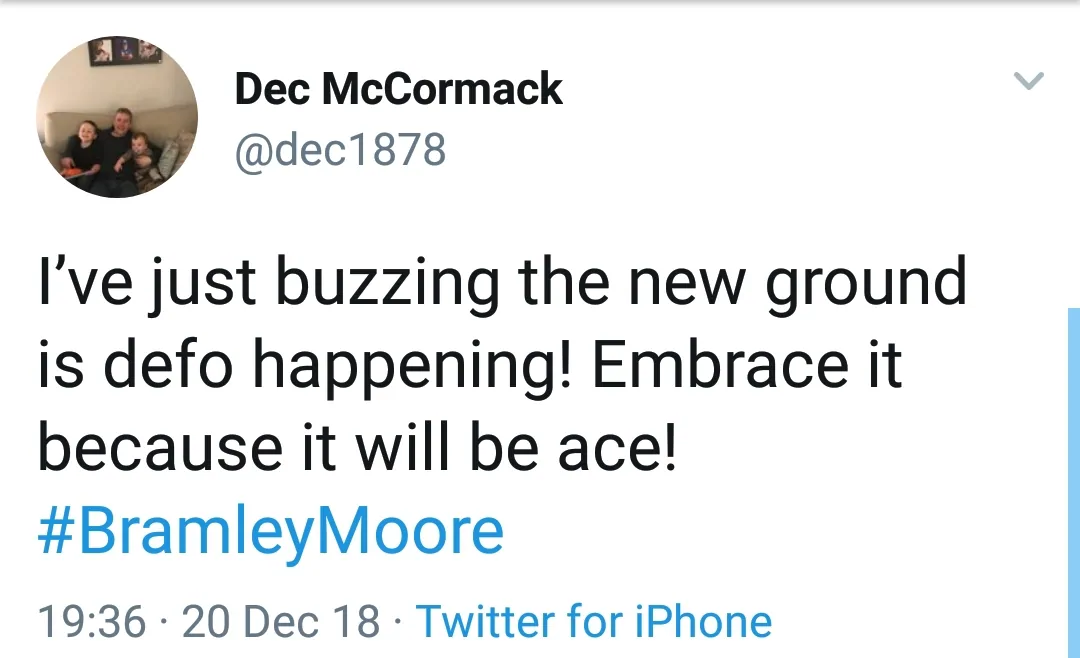Click the 19:36 tweet timestamp
Image resolution: width=1080 pixels, height=658 pixels.
click(x=92, y=621)
